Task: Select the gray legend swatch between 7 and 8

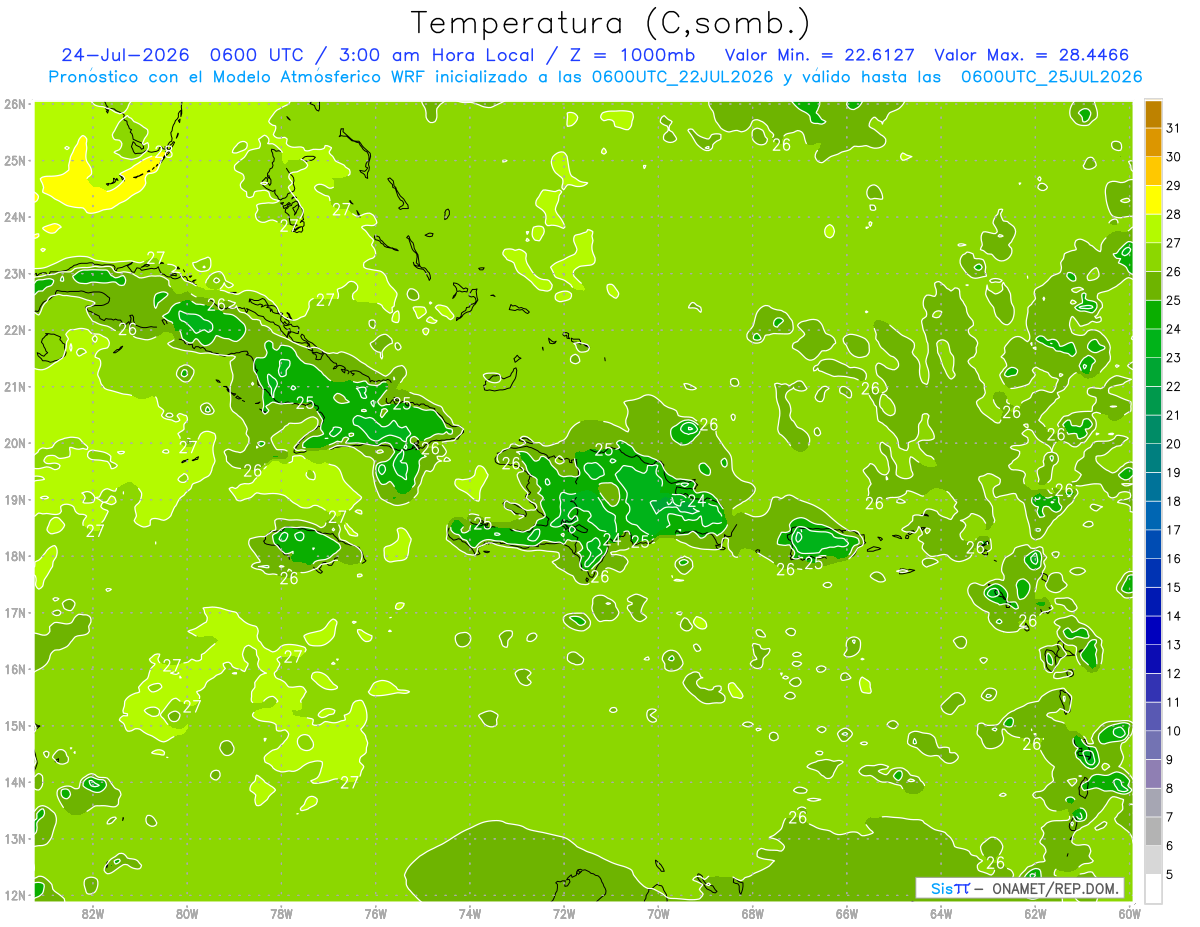Action: click(1153, 802)
